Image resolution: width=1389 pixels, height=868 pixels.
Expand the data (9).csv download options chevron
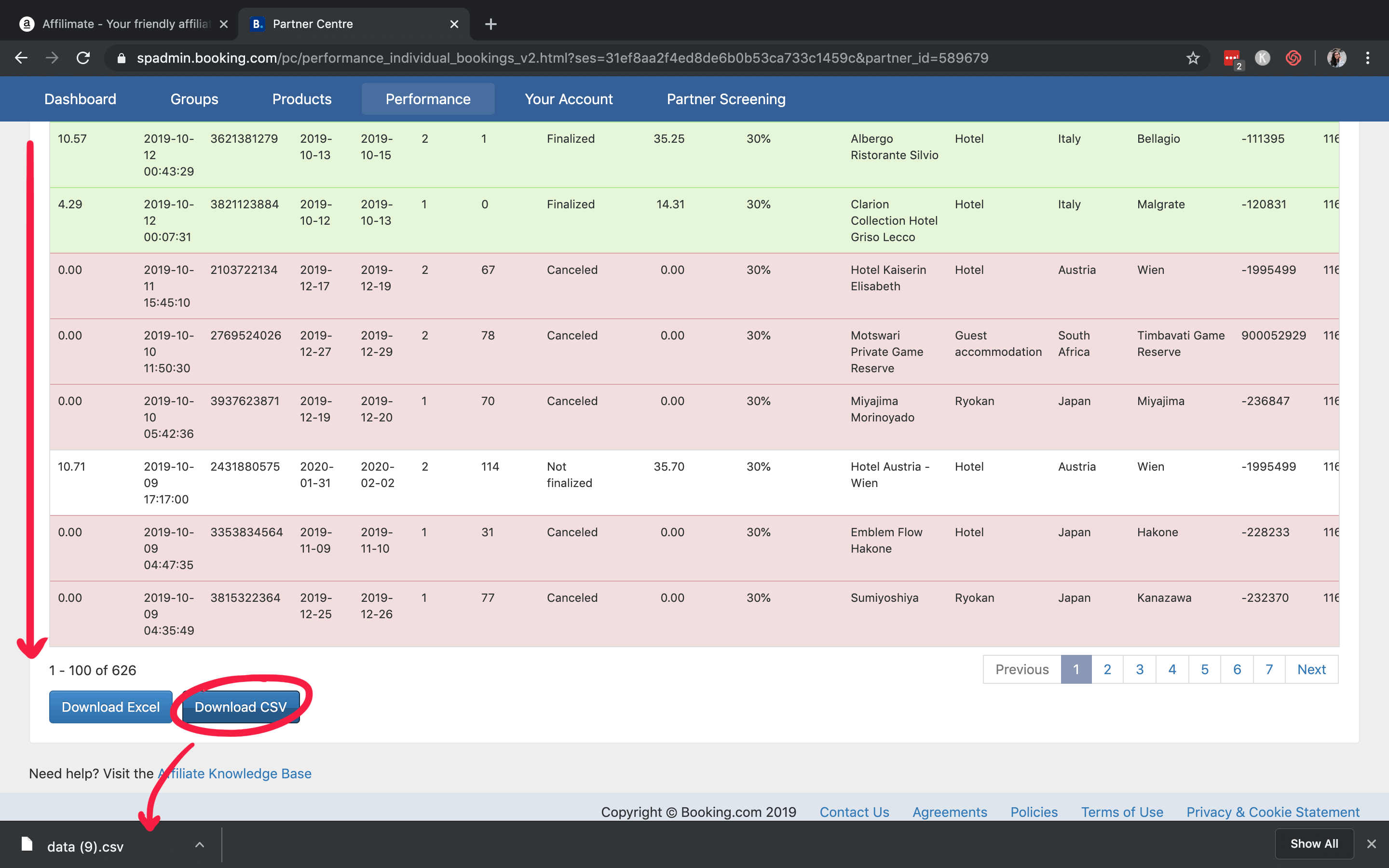click(199, 844)
